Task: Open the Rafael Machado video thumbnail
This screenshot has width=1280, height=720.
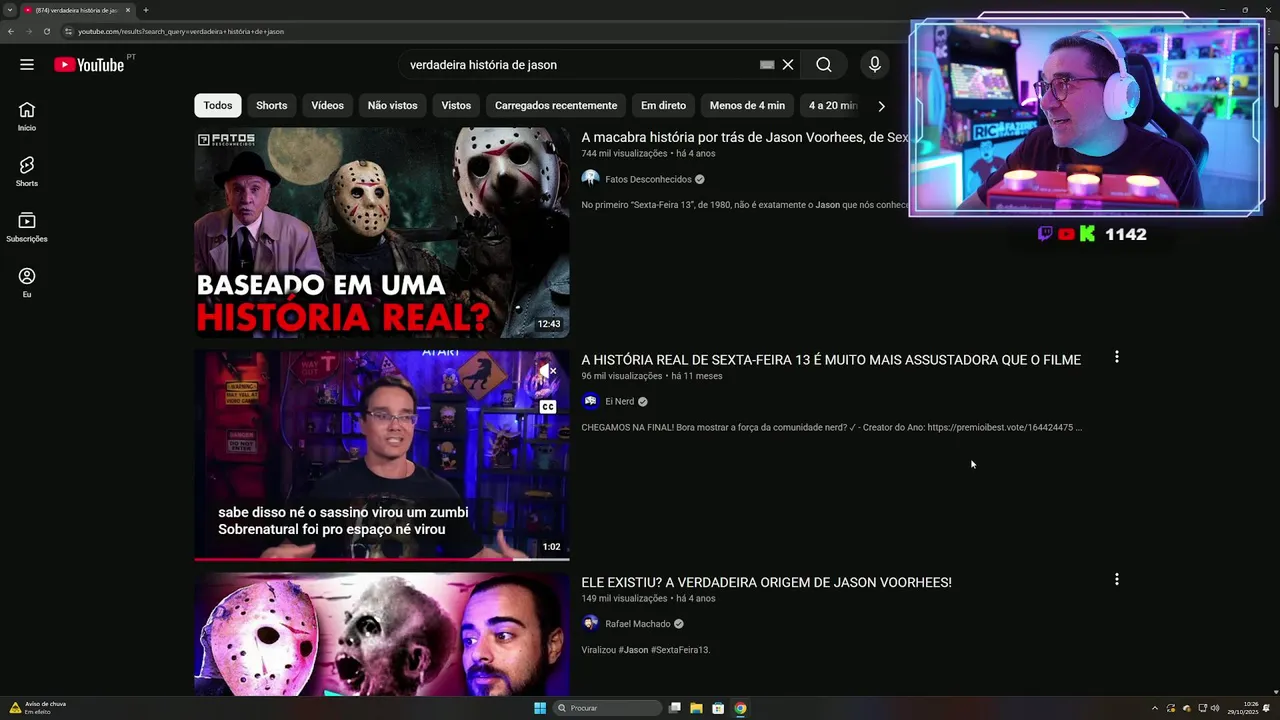Action: pyautogui.click(x=382, y=634)
